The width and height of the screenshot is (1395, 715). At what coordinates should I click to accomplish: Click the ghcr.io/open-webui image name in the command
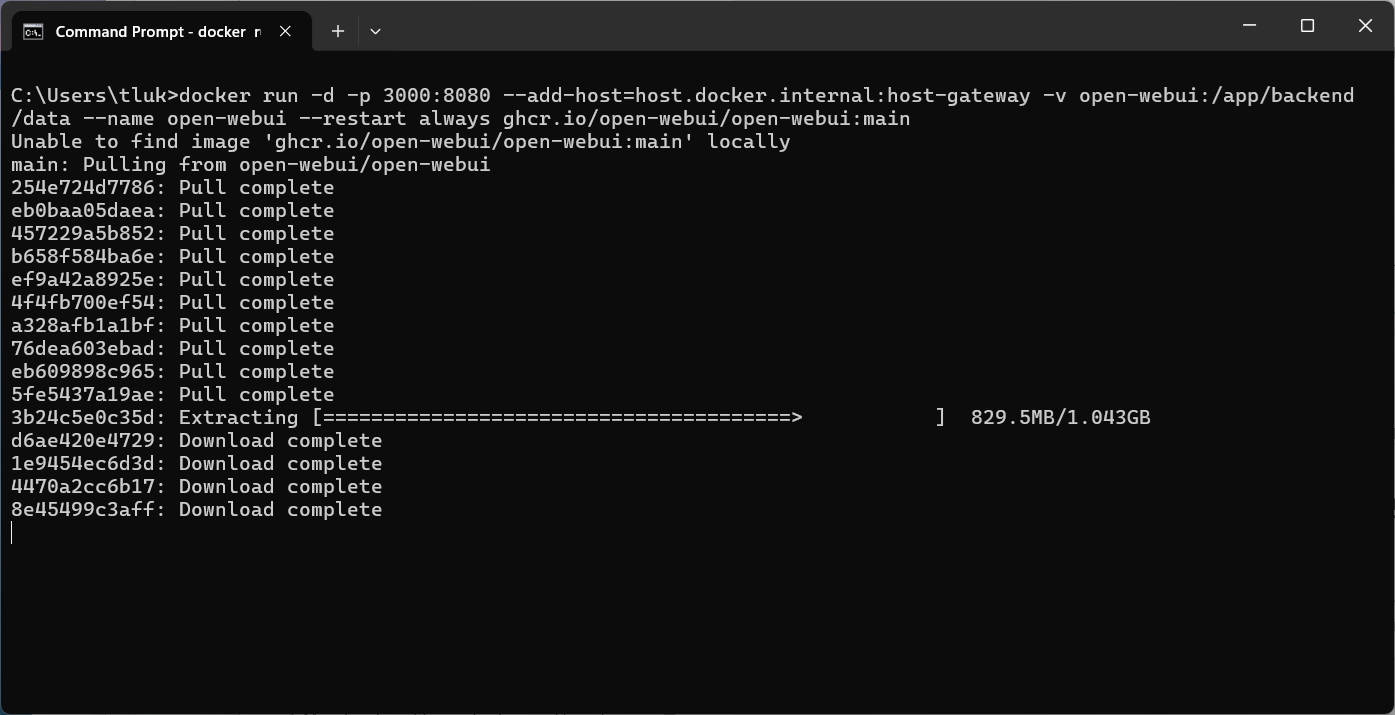706,118
